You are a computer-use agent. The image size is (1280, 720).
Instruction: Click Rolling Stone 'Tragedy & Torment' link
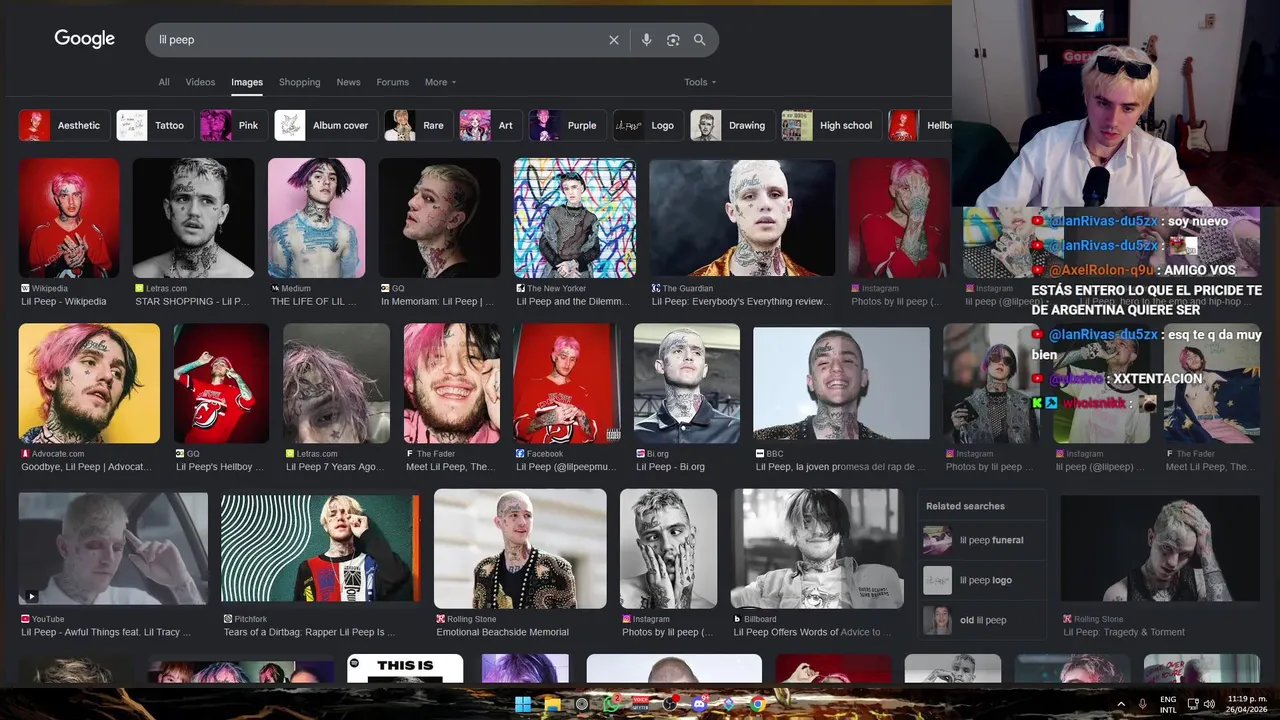pyautogui.click(x=1124, y=632)
